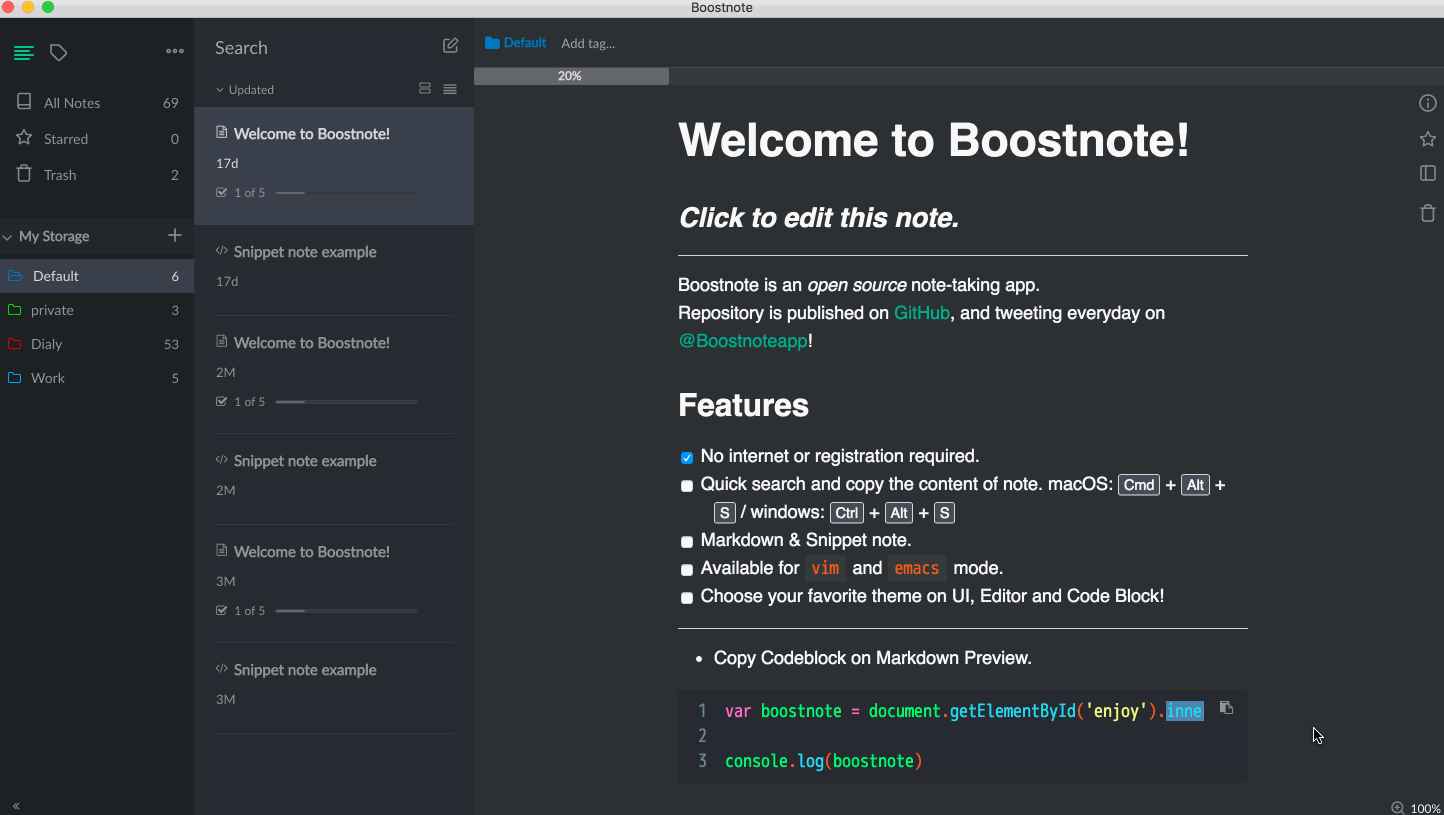Open the 3M Welcome to Boostnote note
Viewport: 1444px width, 815px height.
pyautogui.click(x=334, y=584)
